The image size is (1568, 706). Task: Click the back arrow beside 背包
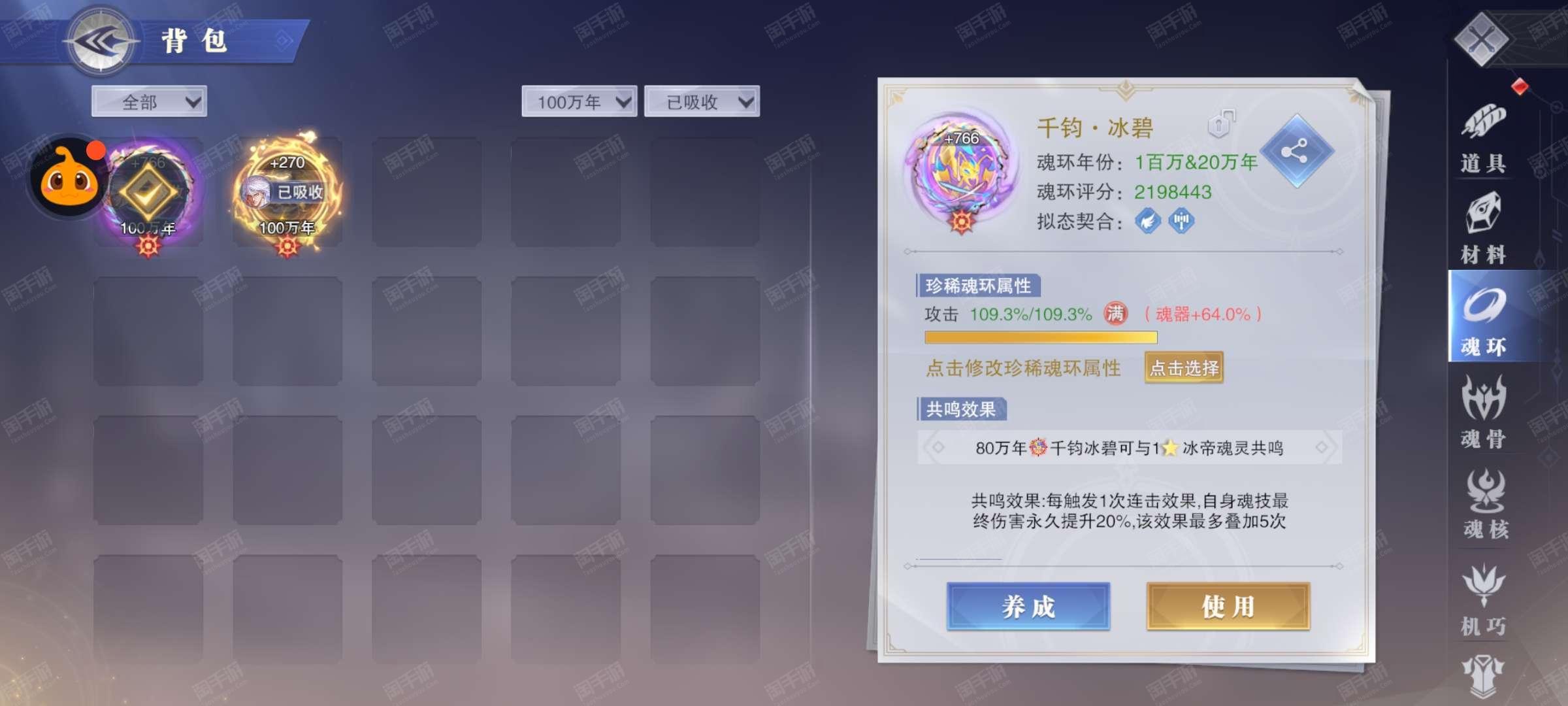tap(101, 41)
